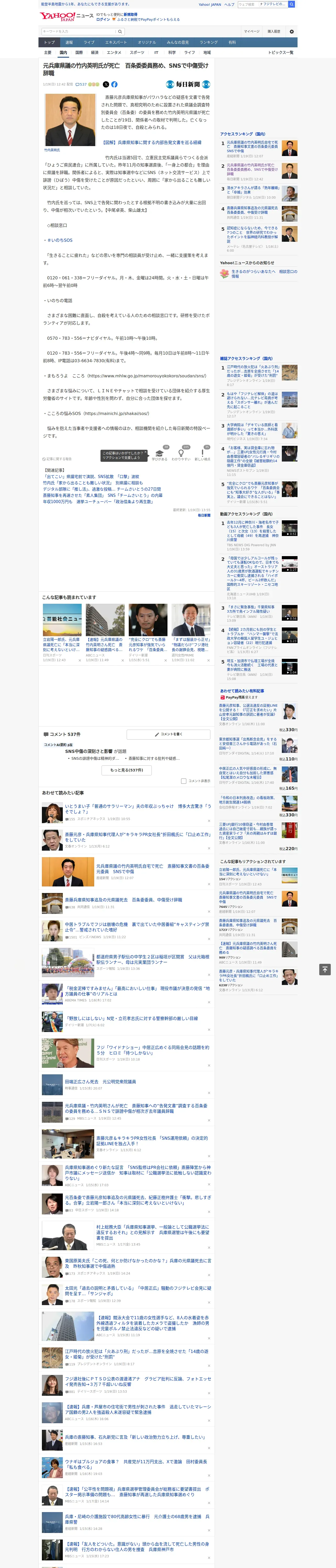Click the 購入履歴 link
Image resolution: width=336 pixels, height=1568 pixels.
coord(274,32)
